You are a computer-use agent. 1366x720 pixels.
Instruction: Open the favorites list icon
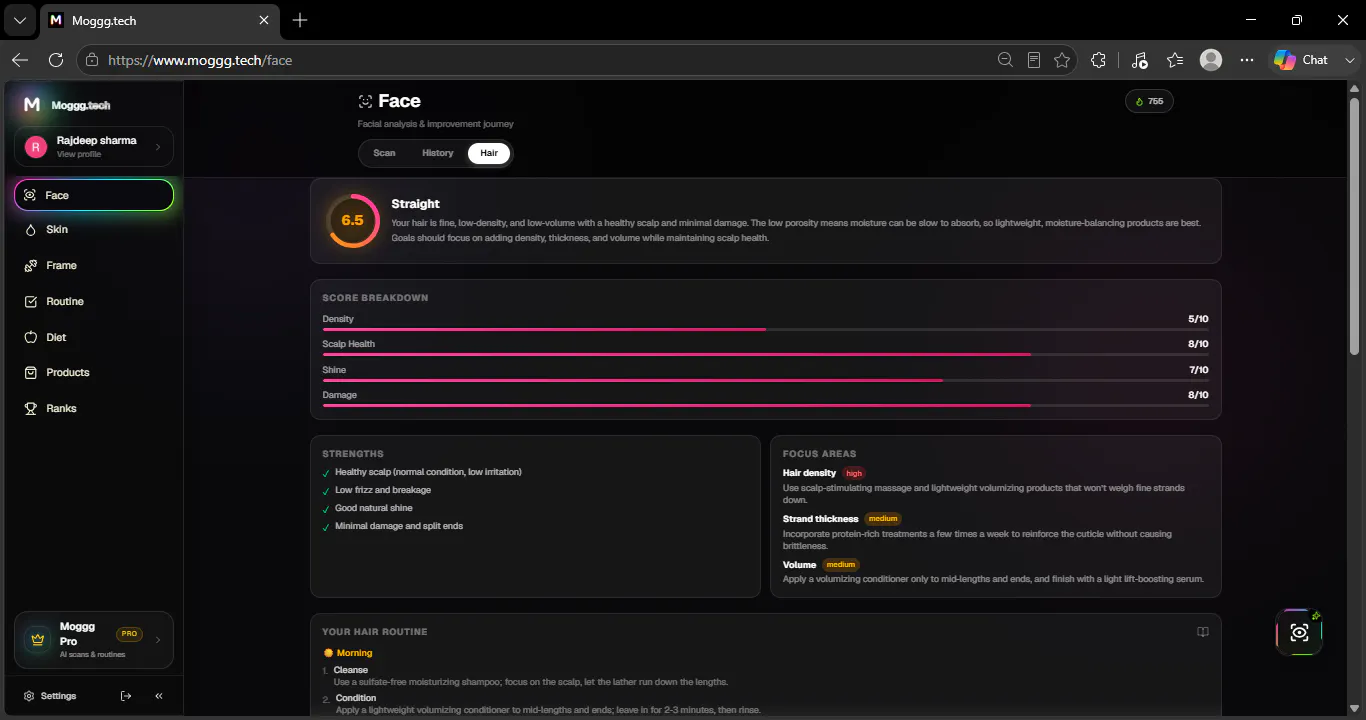[1175, 60]
